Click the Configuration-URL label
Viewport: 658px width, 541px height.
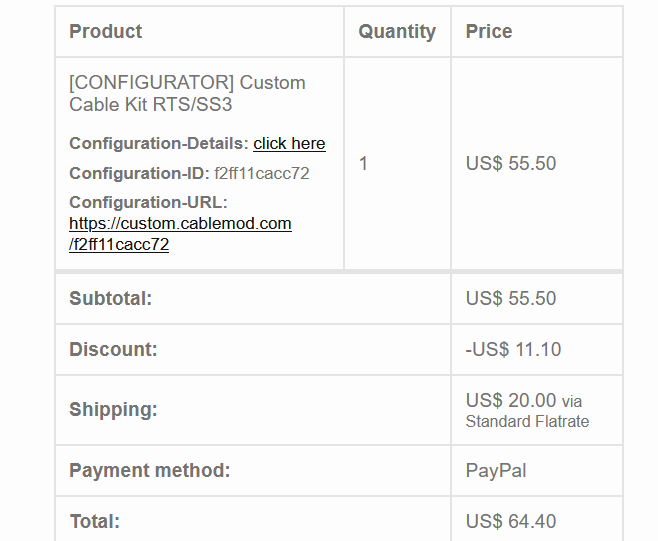(148, 202)
